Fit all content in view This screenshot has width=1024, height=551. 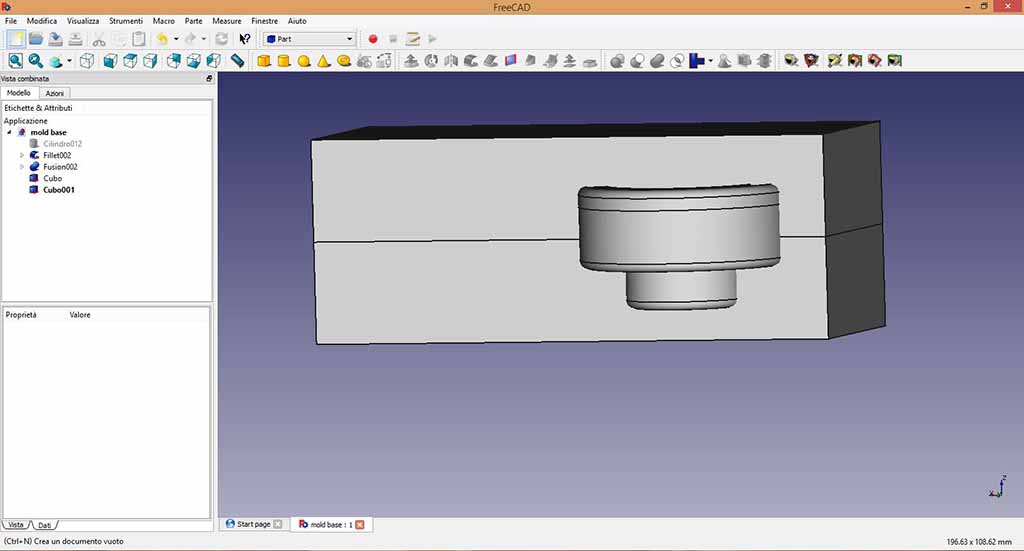tap(16, 61)
